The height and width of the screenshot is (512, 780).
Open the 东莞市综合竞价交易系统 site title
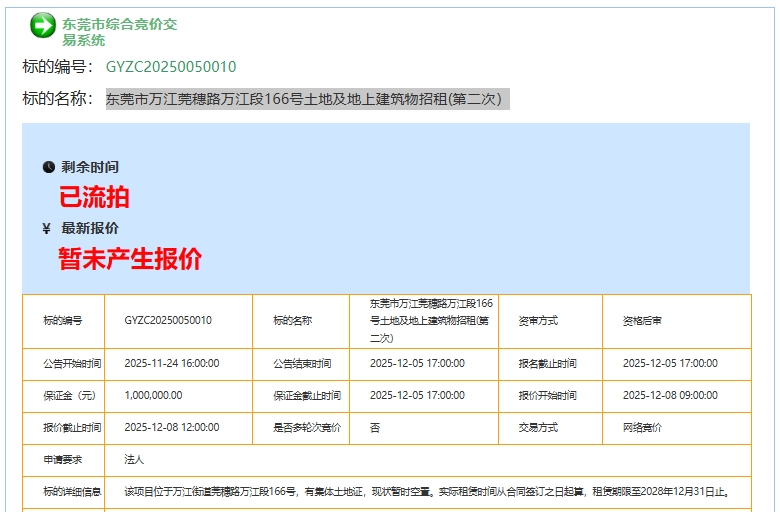[x=119, y=32]
